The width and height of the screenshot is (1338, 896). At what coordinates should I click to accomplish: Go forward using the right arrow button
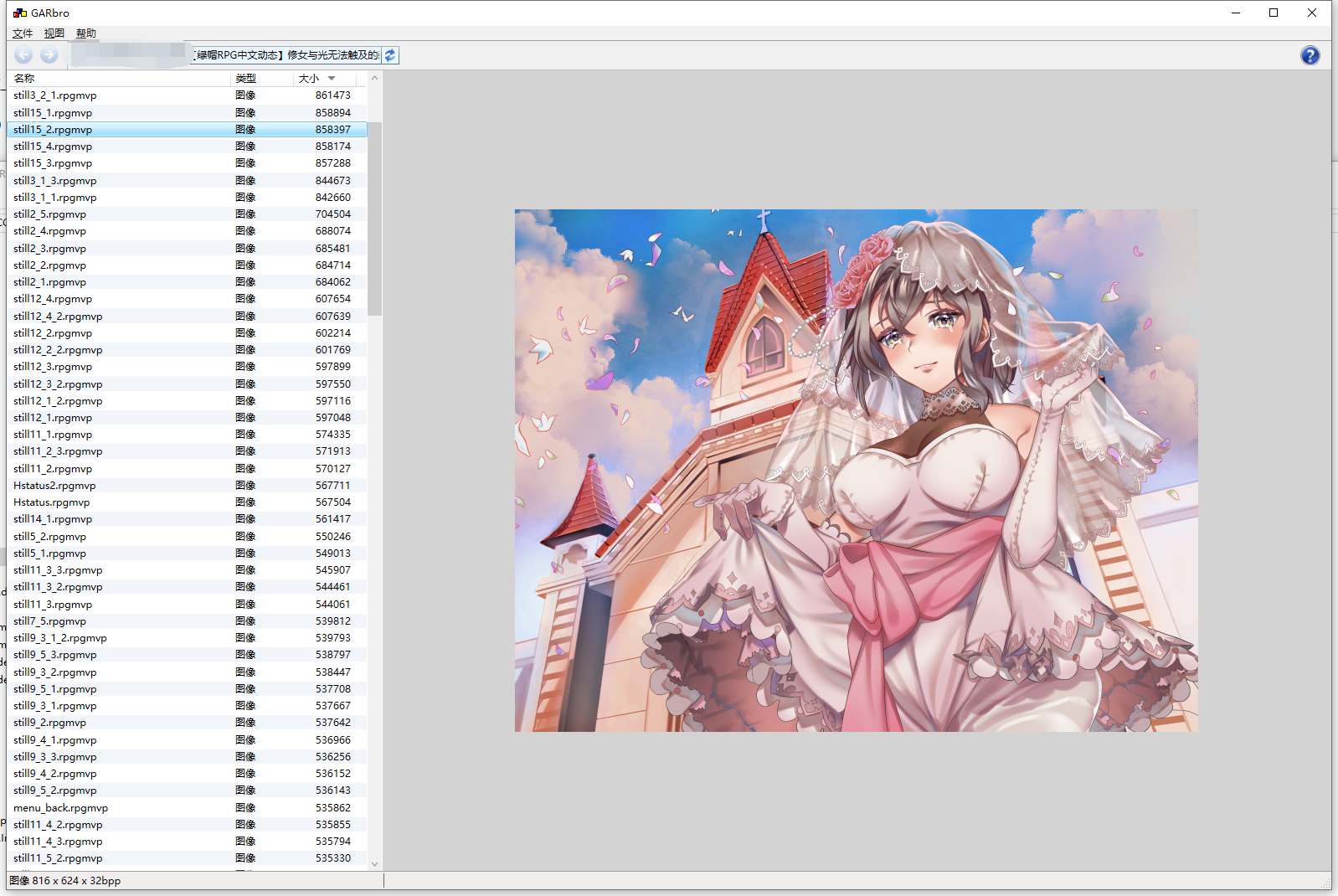tap(49, 55)
